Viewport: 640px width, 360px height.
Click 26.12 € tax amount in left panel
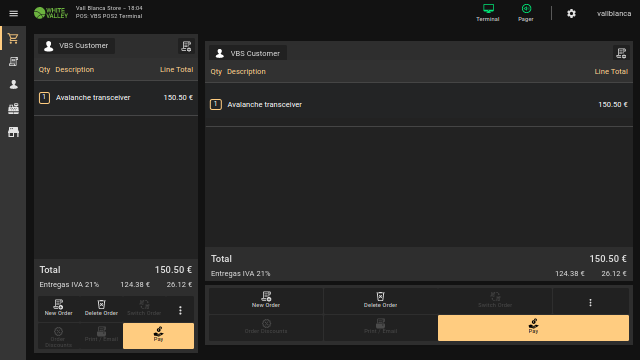[x=179, y=284]
